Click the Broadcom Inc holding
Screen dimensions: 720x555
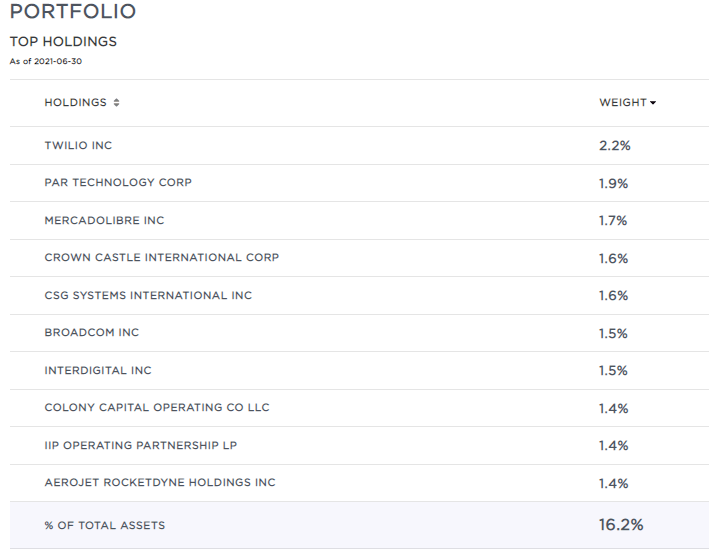pos(91,333)
